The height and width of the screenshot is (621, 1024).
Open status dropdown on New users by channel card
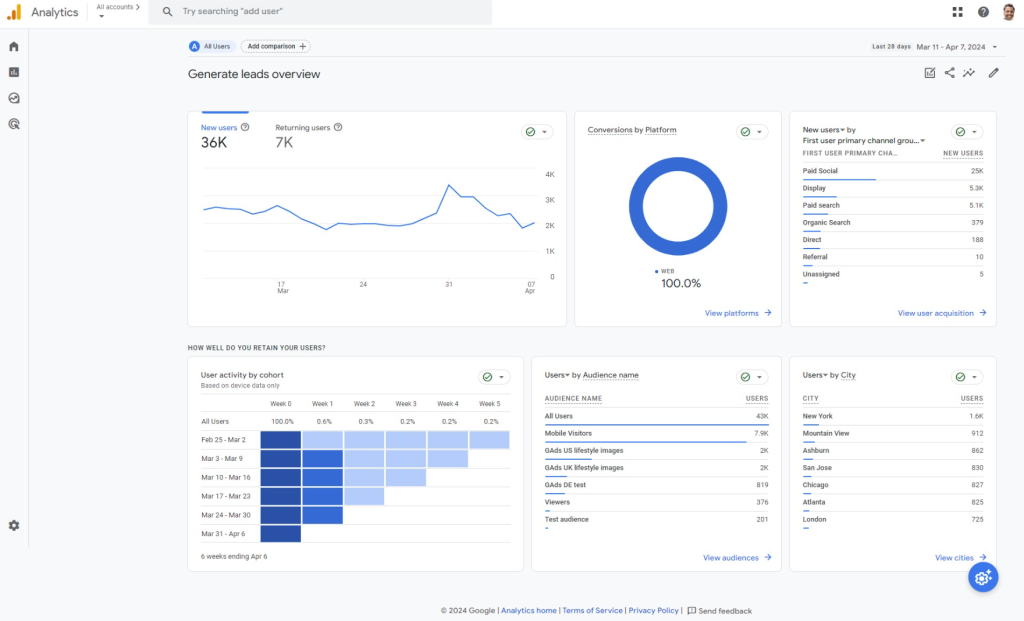tap(967, 132)
